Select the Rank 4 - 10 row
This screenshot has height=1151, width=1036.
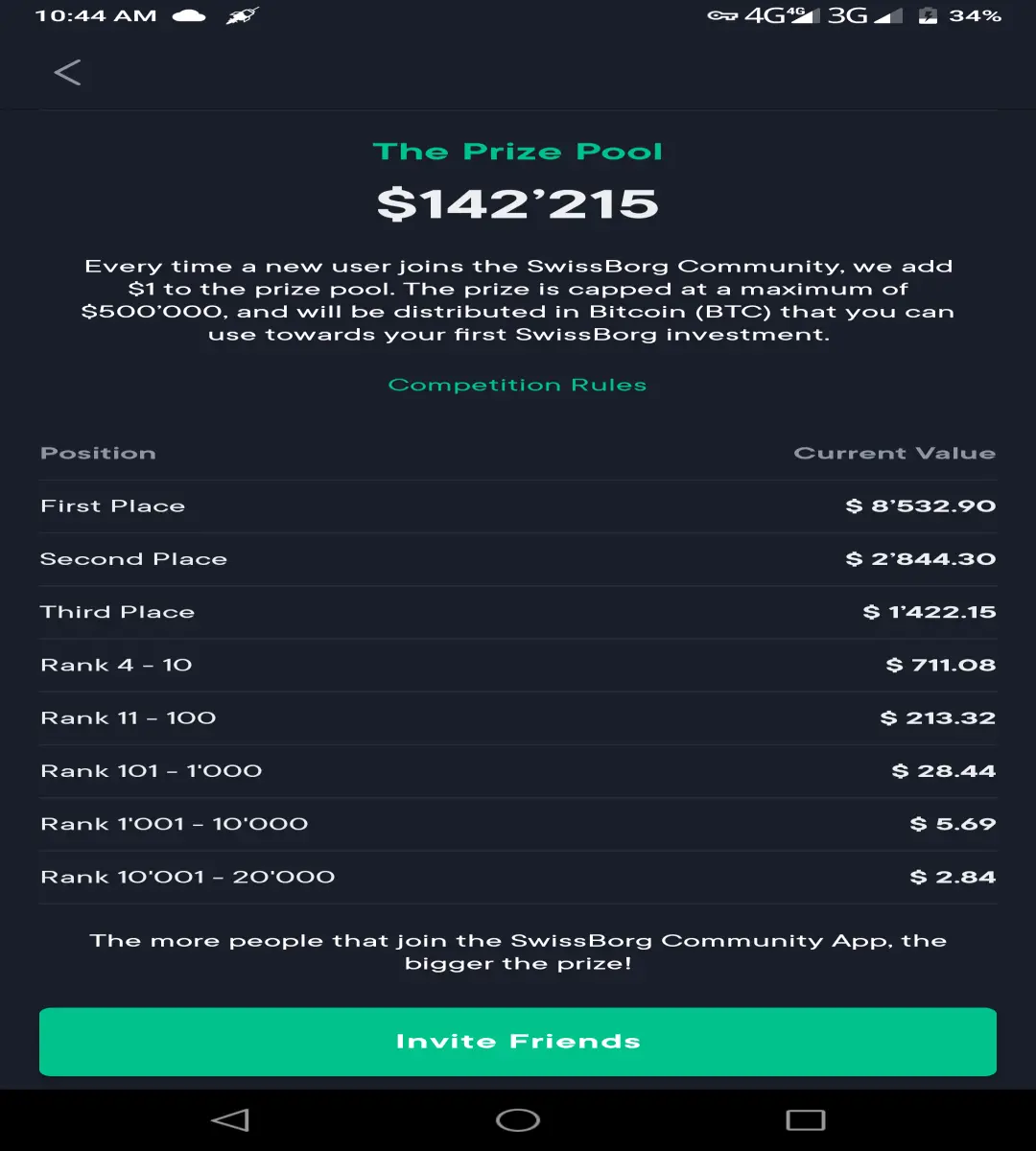point(518,665)
